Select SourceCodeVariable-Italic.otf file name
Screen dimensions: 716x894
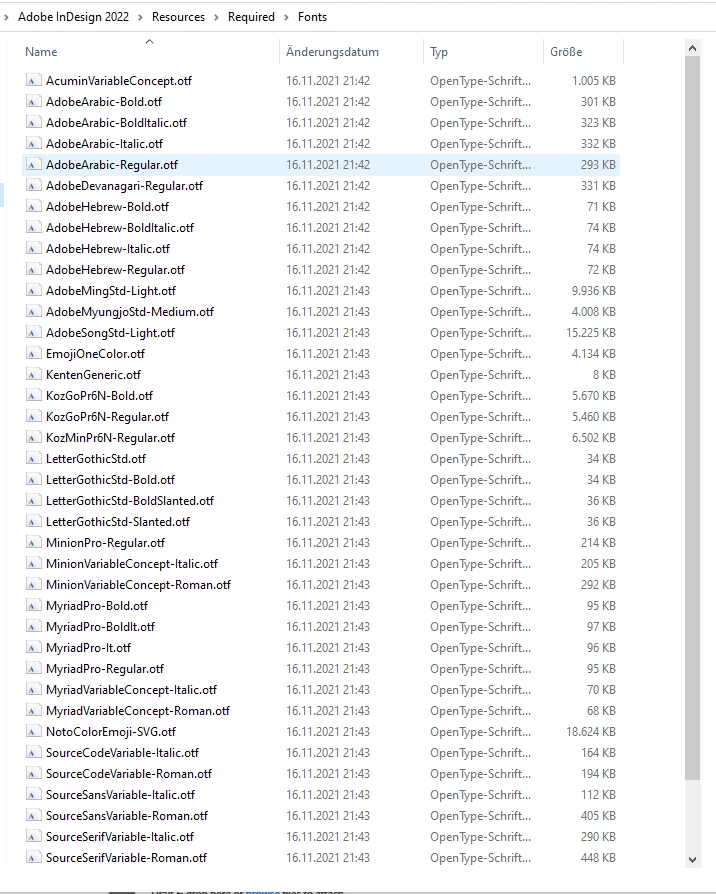pos(123,753)
